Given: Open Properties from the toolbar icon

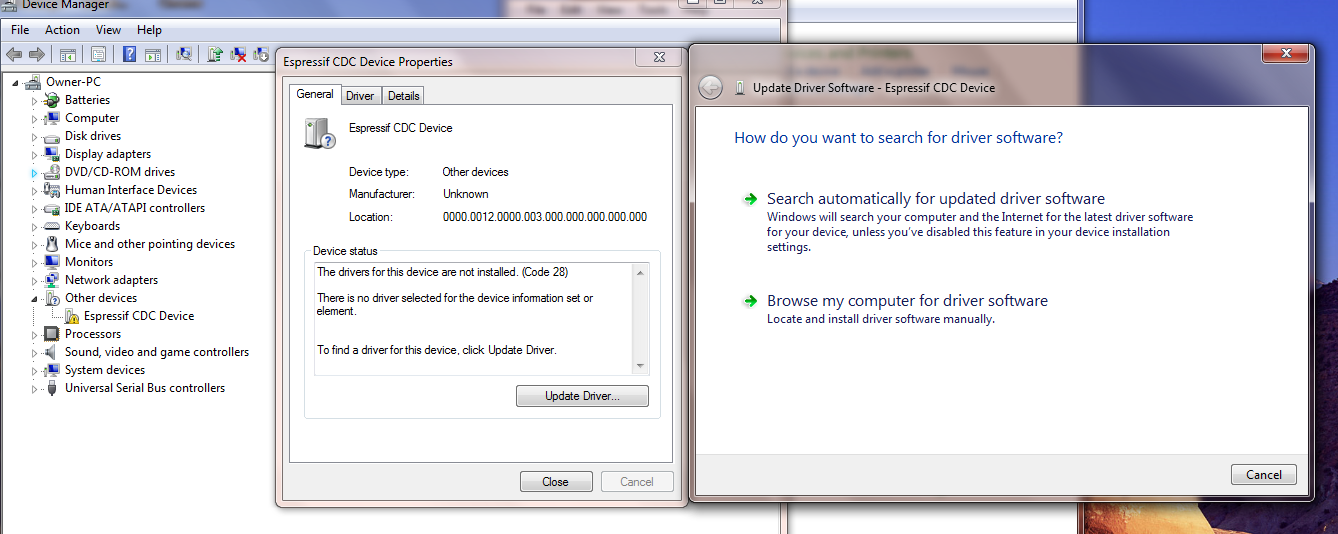Looking at the screenshot, I should point(99,54).
